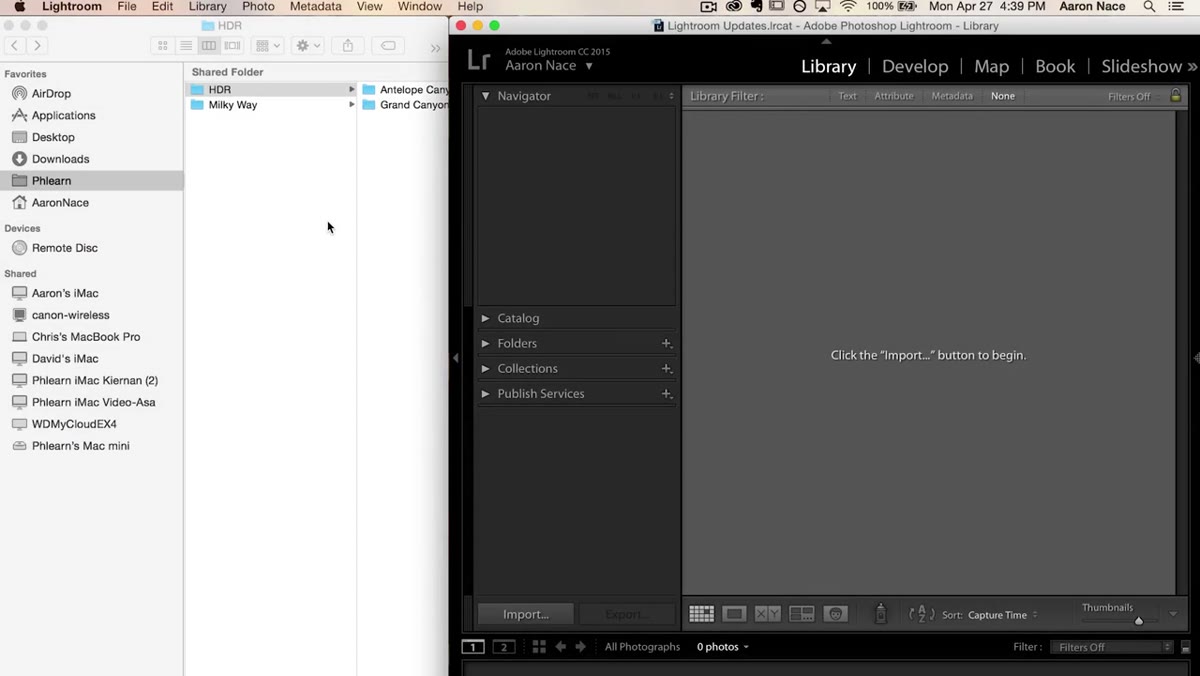Viewport: 1200px width, 676px height.
Task: Go back with filmstrip left arrow
Action: (x=560, y=647)
